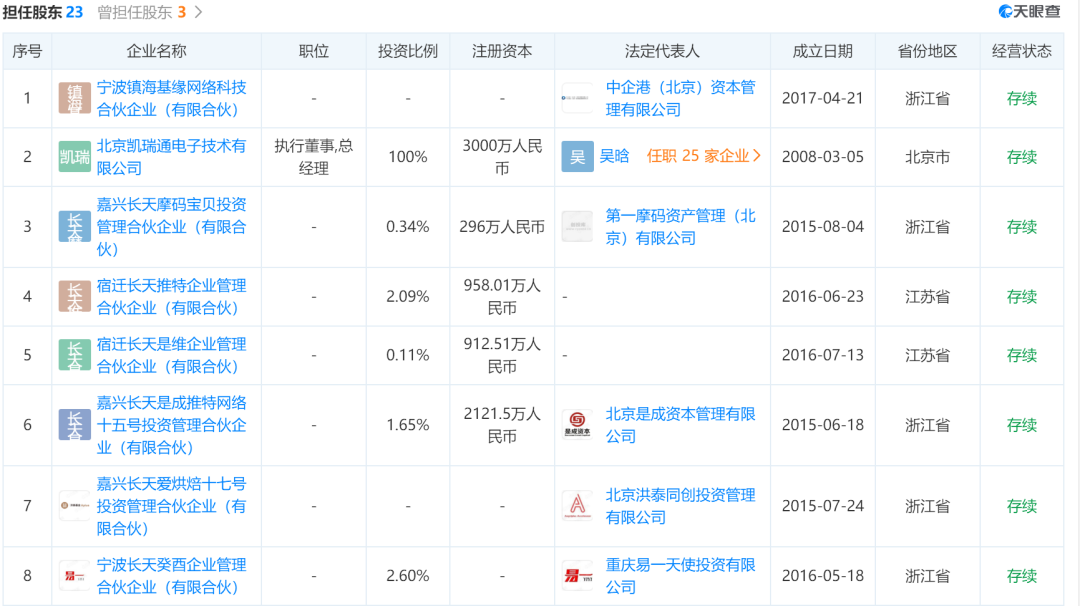The height and width of the screenshot is (606, 1080).
Task: Click the 第一摩码资产管理 logo thumbnail
Action: tap(577, 227)
